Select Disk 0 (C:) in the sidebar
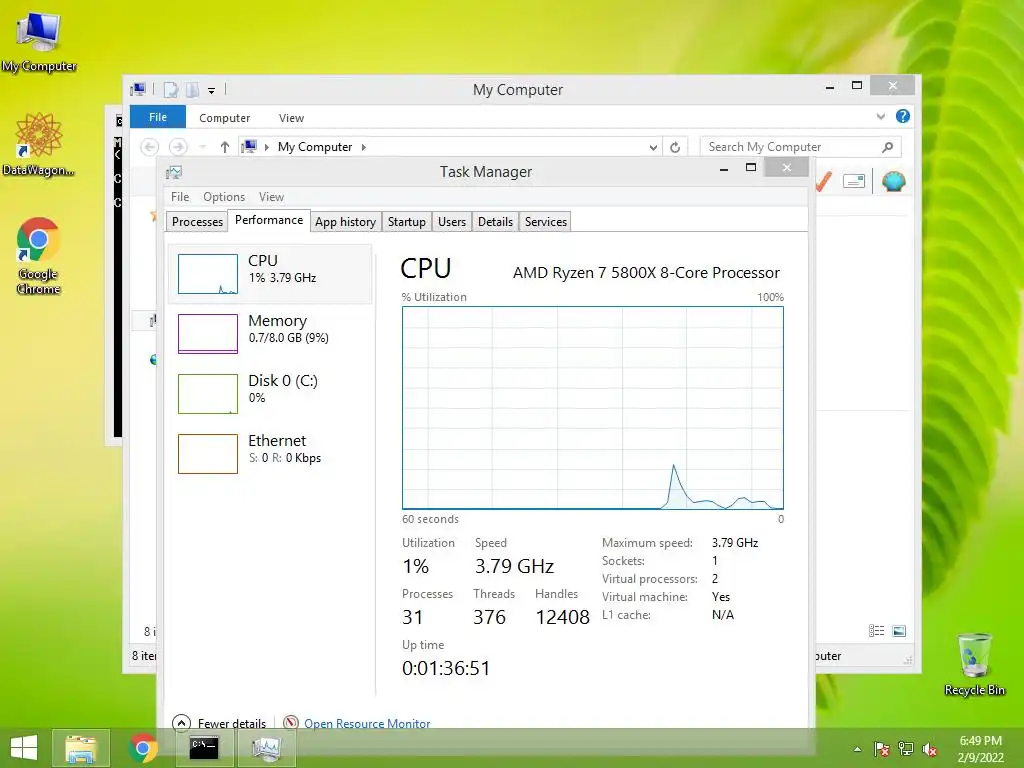Image resolution: width=1024 pixels, height=768 pixels. 270,394
